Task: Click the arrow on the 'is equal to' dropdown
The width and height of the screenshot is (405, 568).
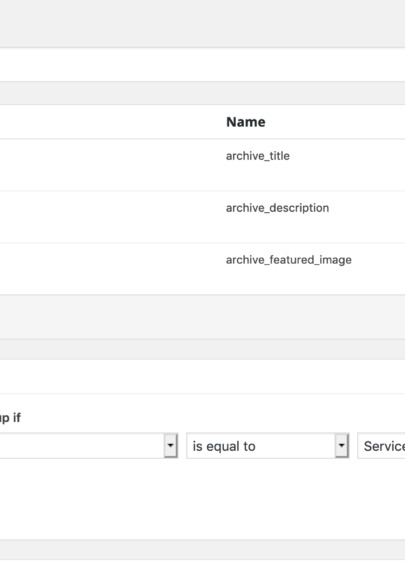Action: 341,446
